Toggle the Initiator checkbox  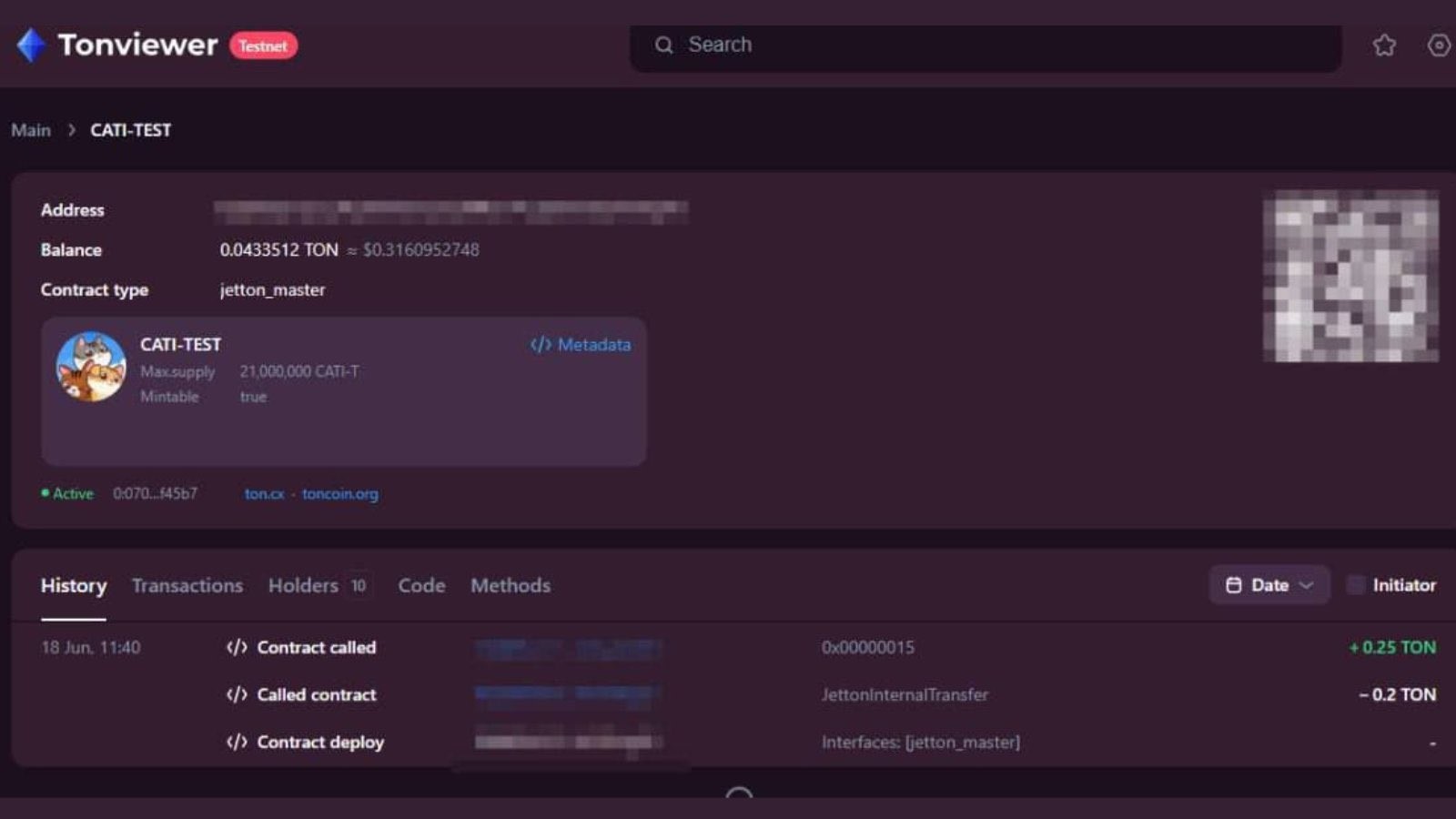[1356, 585]
